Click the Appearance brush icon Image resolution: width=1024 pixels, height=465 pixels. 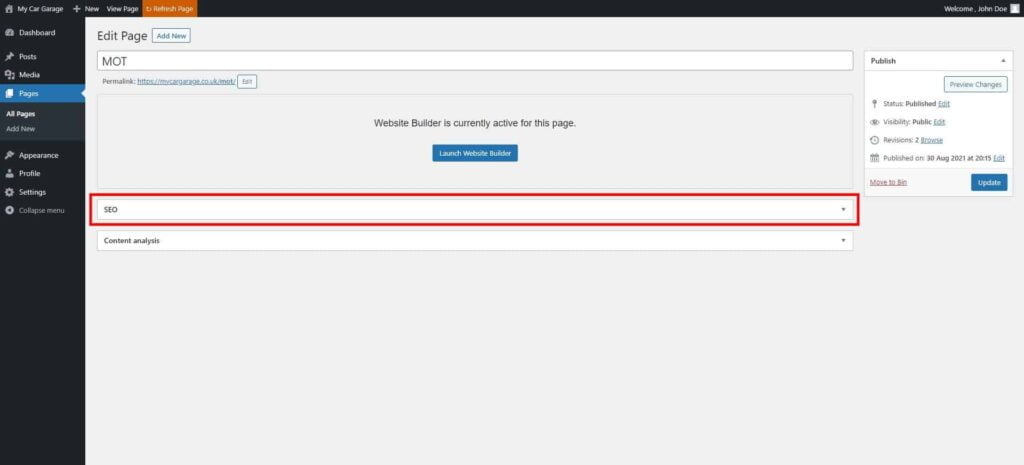[9, 155]
